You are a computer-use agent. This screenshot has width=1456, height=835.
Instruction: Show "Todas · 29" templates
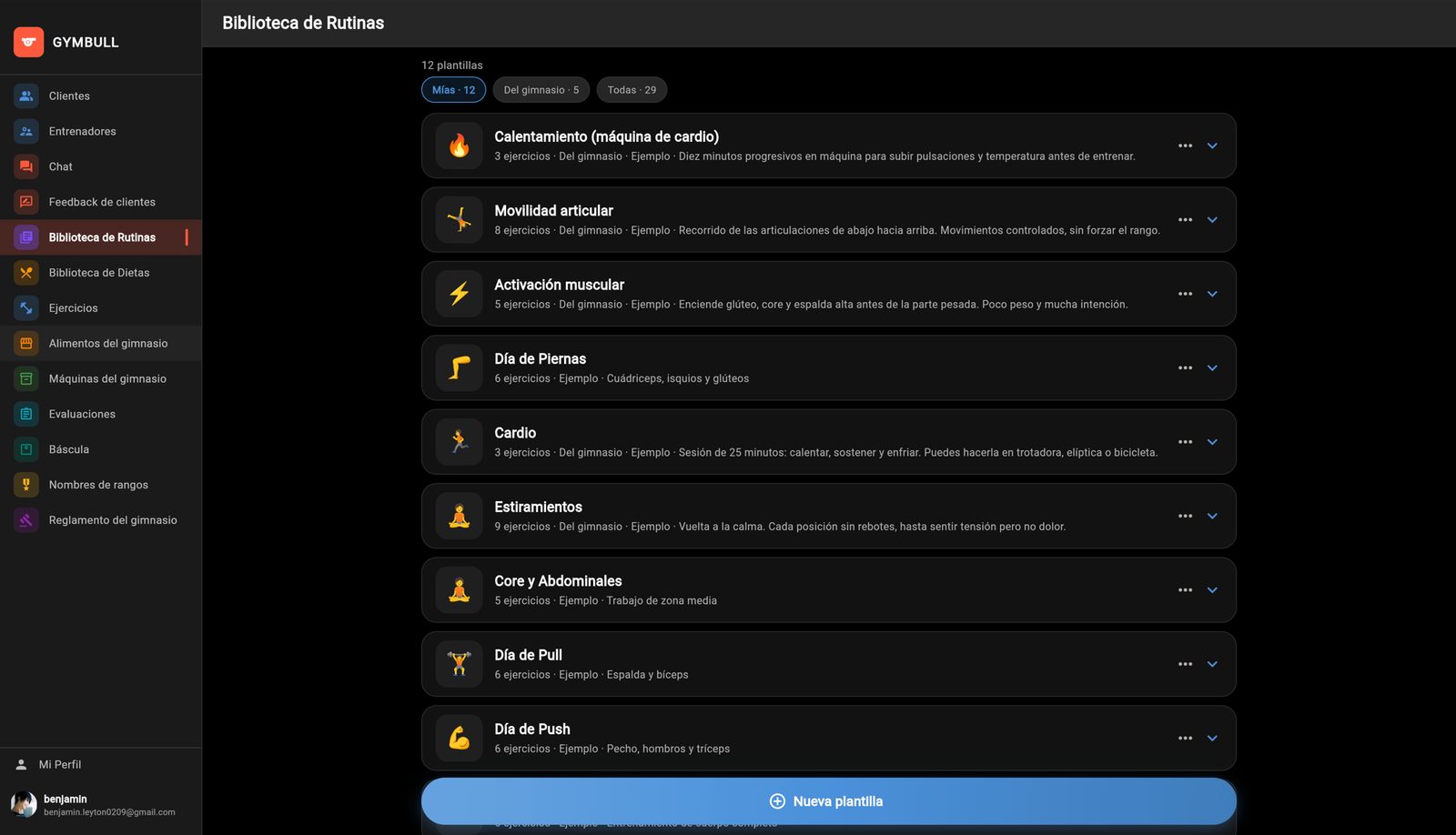click(632, 90)
